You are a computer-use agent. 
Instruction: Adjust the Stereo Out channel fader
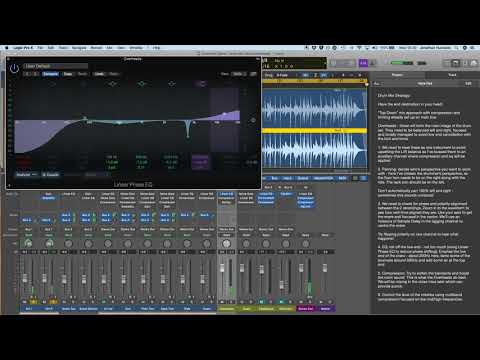(301, 267)
